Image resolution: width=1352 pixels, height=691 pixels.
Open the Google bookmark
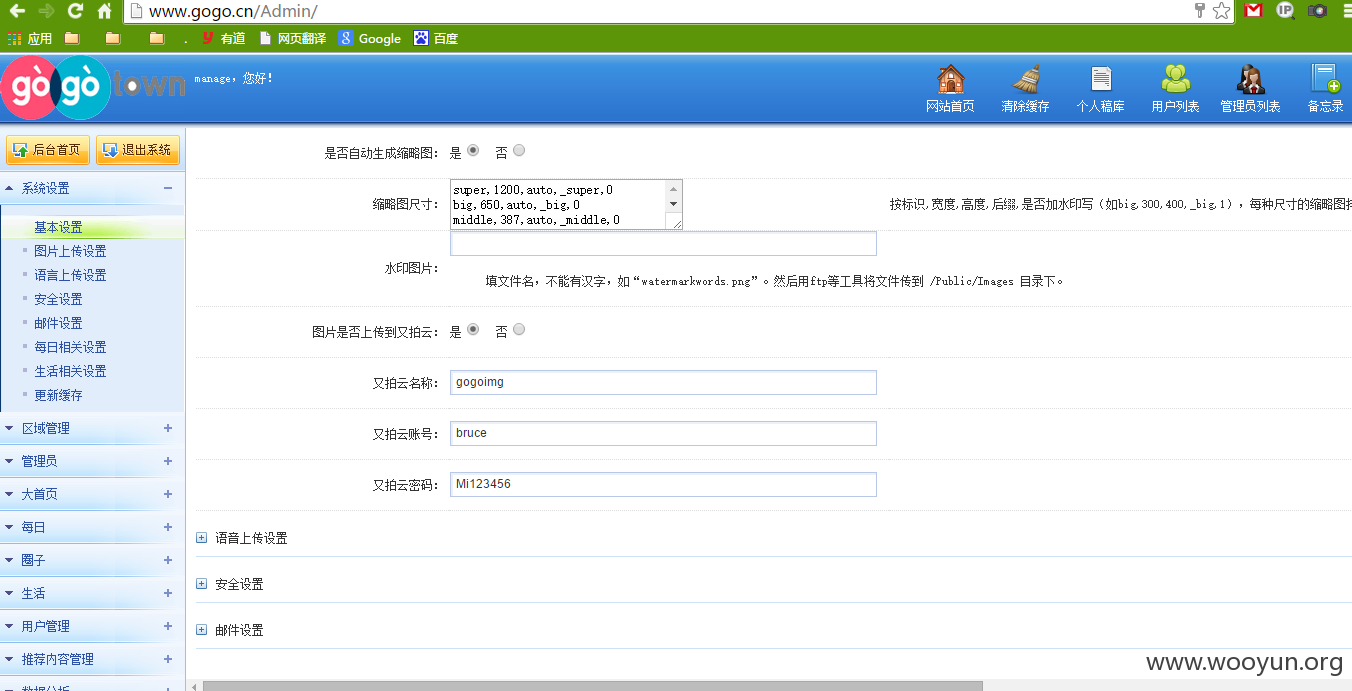pyautogui.click(x=369, y=38)
